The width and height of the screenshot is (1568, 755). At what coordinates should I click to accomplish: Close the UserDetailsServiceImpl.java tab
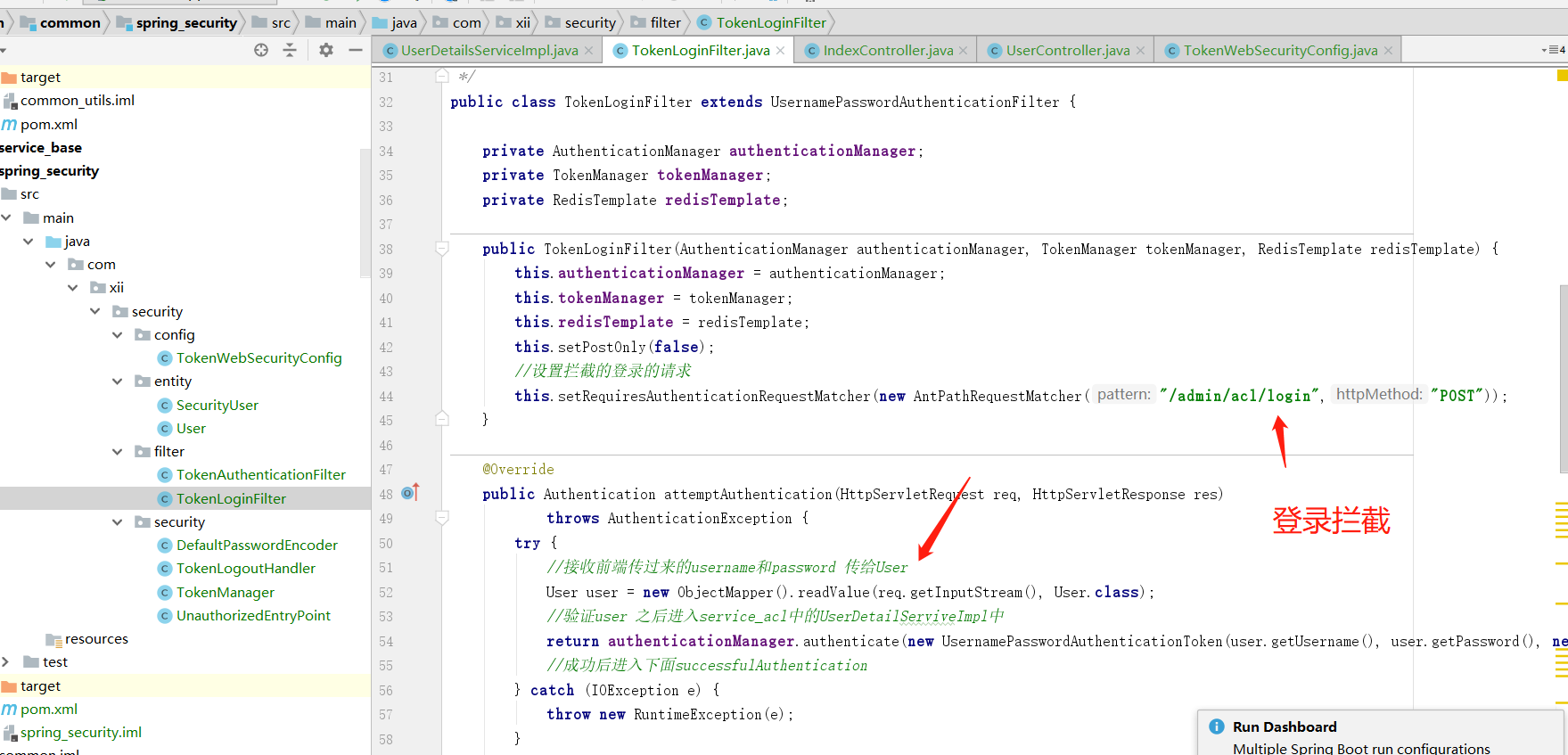click(x=588, y=51)
